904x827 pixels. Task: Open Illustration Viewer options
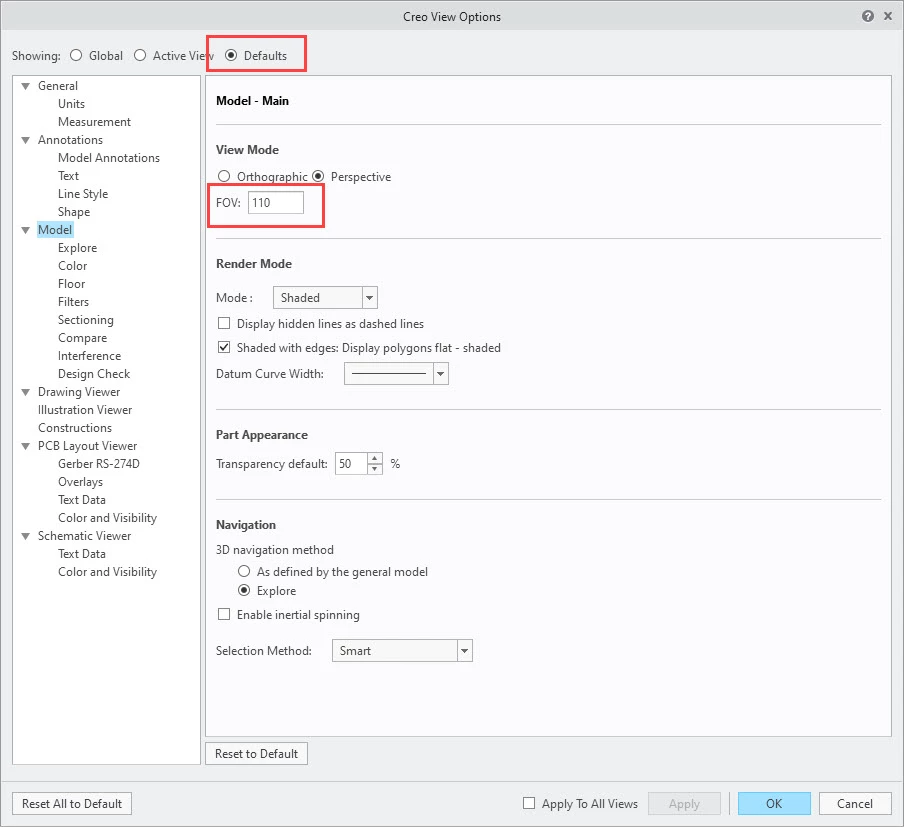point(85,409)
